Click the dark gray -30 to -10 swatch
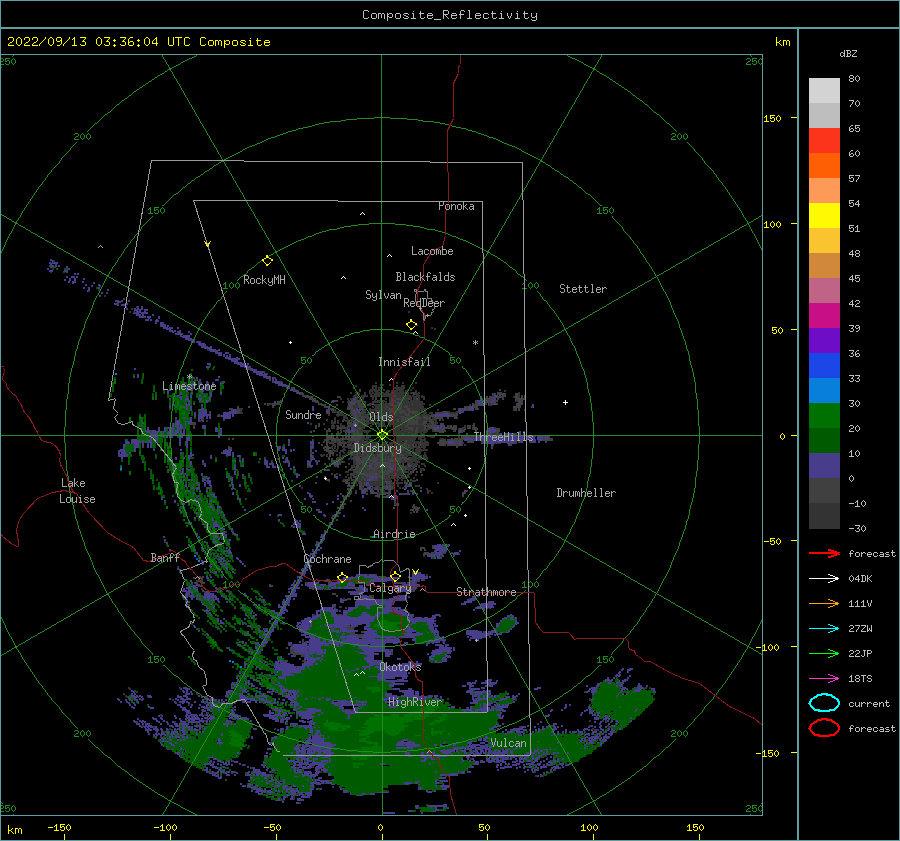The height and width of the screenshot is (841, 900). [824, 516]
